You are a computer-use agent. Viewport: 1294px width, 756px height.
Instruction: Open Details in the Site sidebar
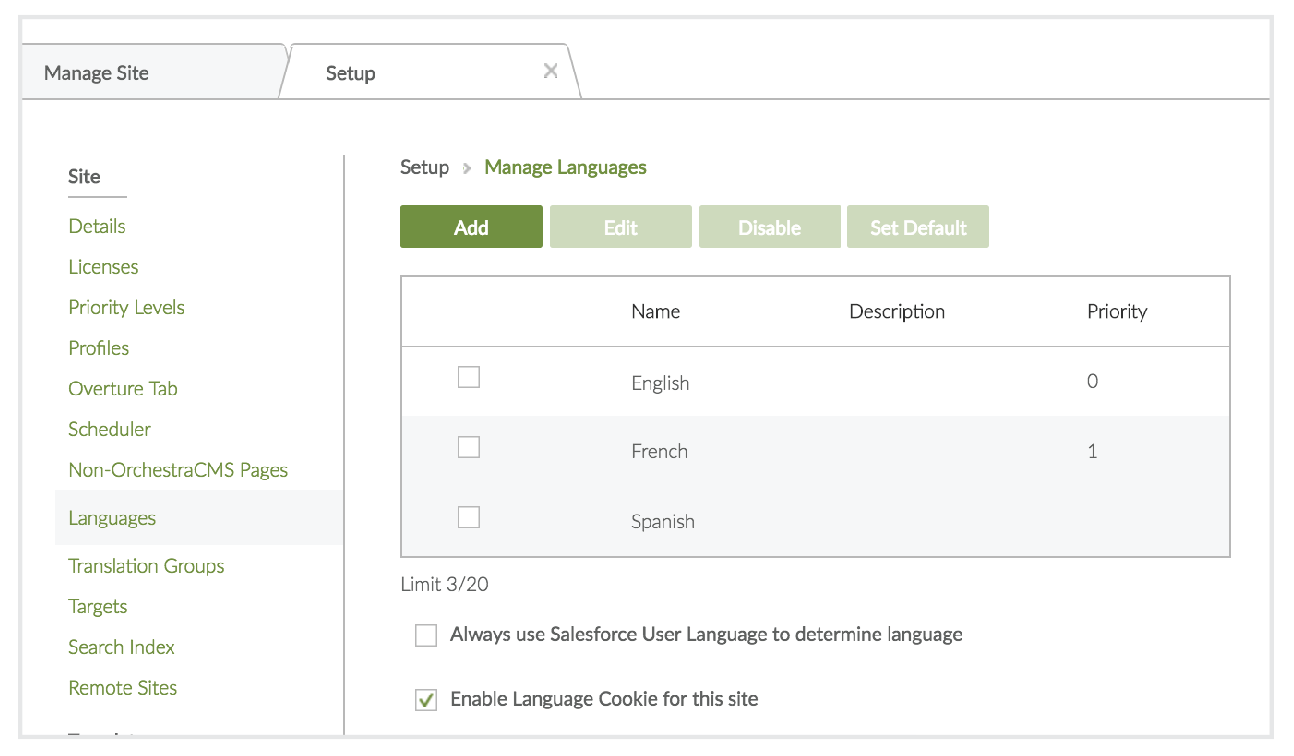coord(97,226)
